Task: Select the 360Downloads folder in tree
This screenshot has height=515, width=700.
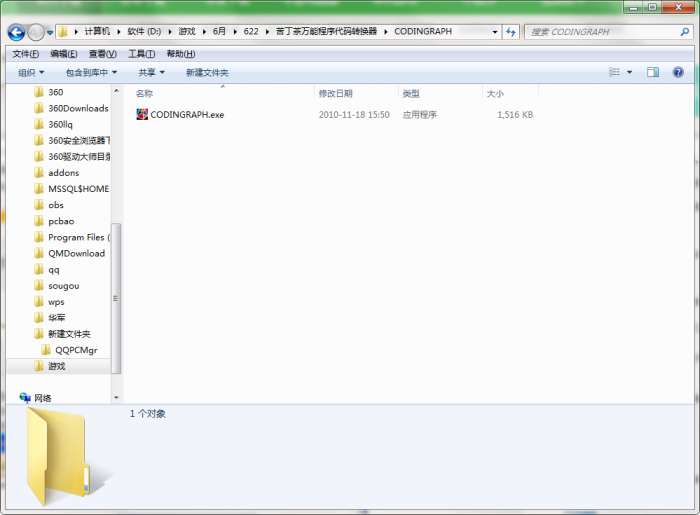Action: [71, 108]
